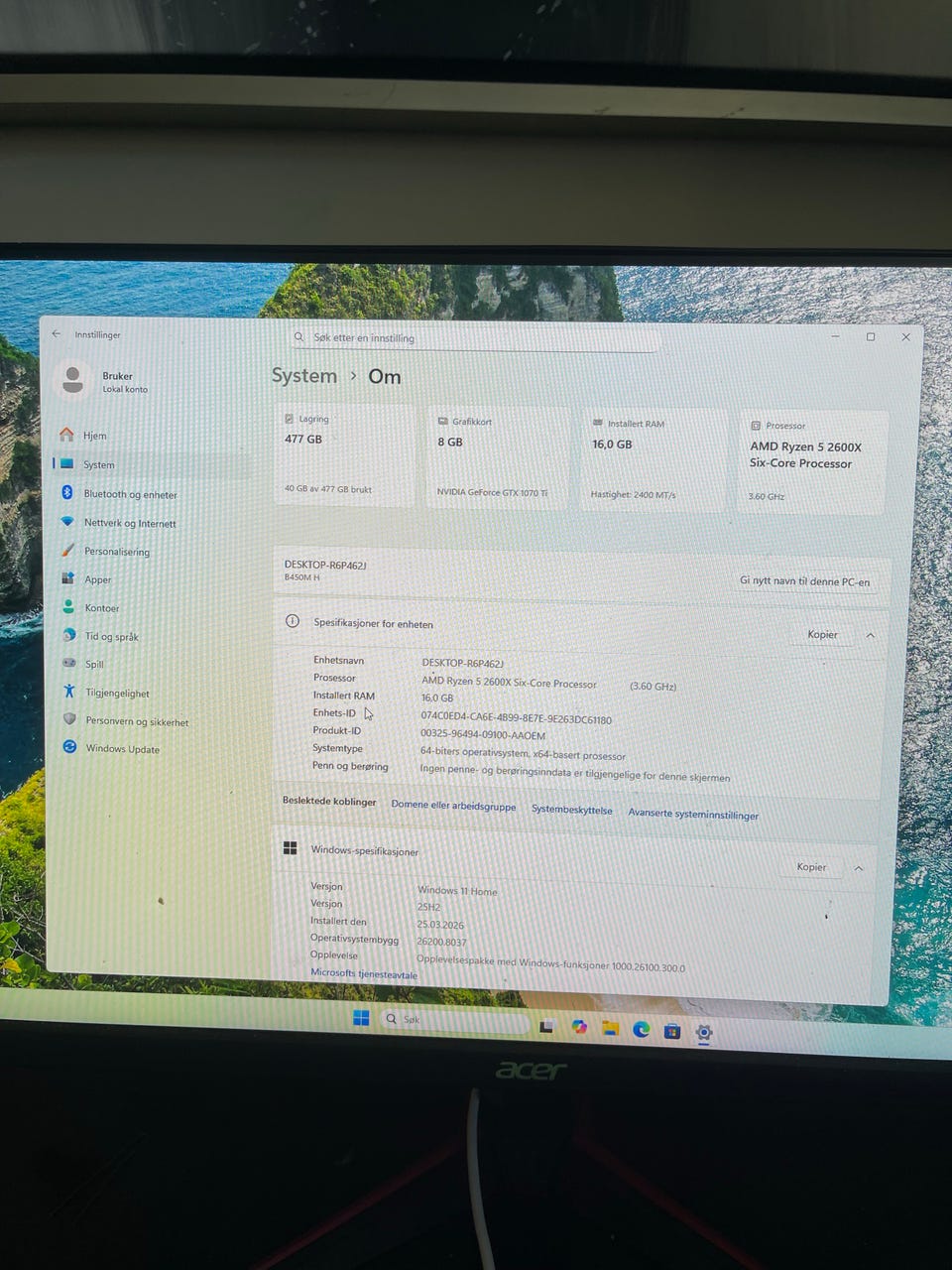Open Windows Update settings
Viewport: 952px width, 1270px height.
tap(122, 749)
